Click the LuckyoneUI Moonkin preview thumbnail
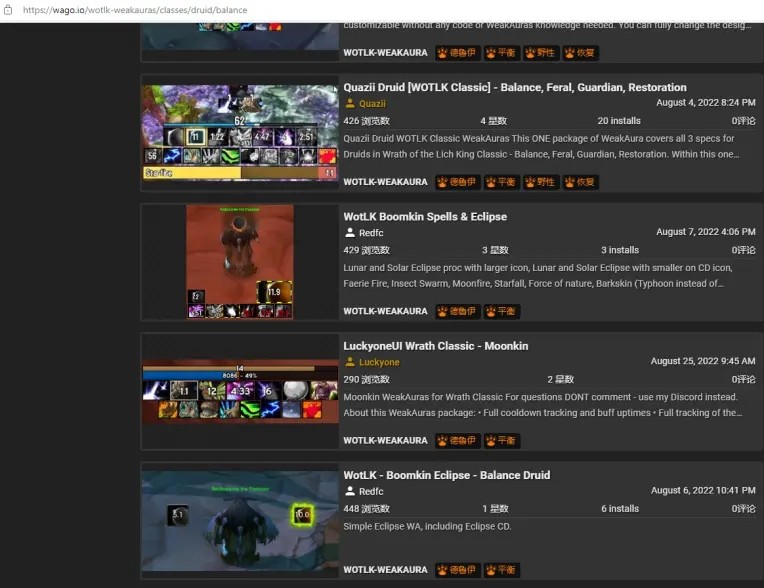Viewport: 764px width, 588px height. [x=240, y=390]
